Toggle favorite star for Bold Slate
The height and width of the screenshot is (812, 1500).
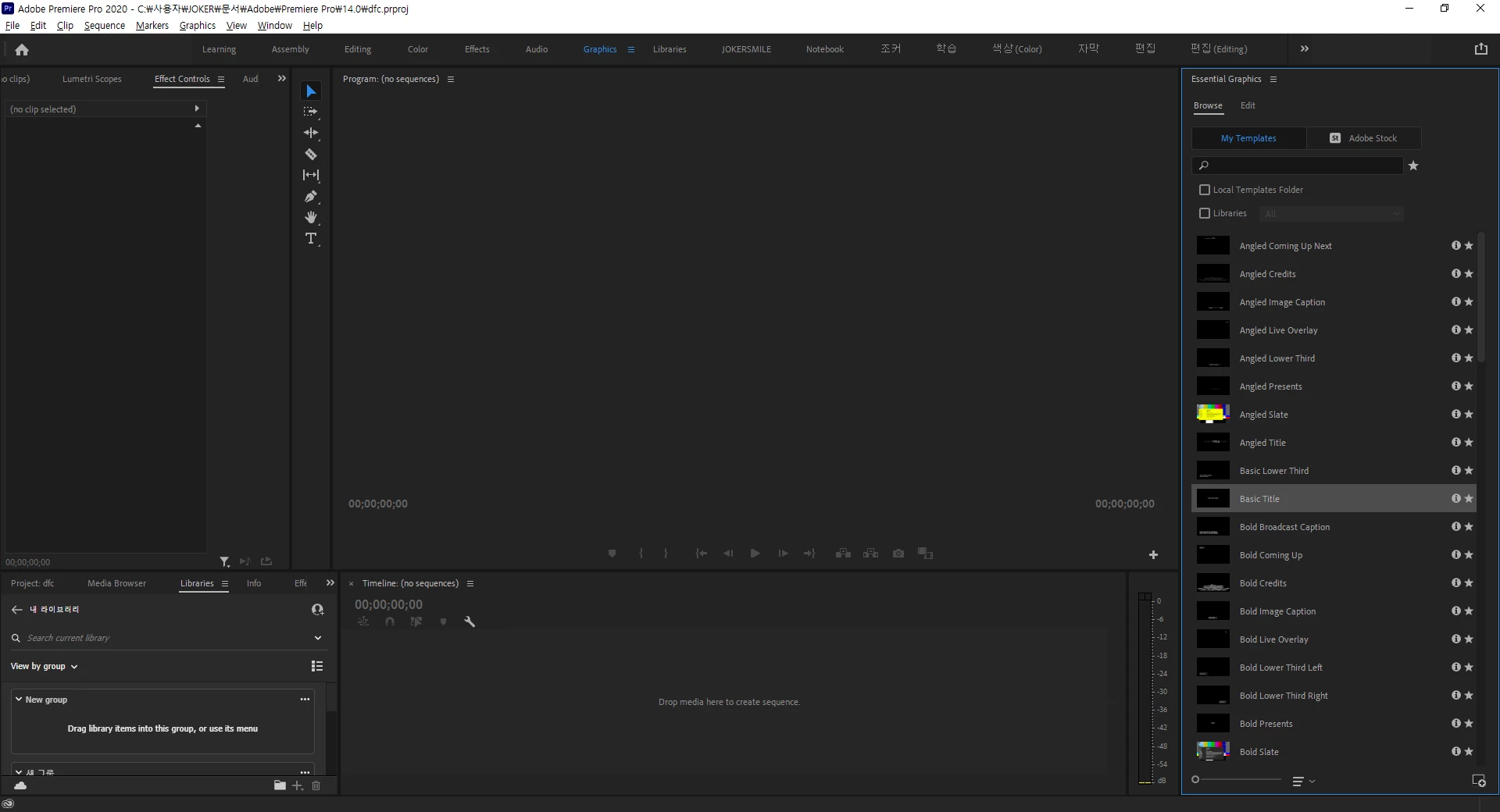1469,752
